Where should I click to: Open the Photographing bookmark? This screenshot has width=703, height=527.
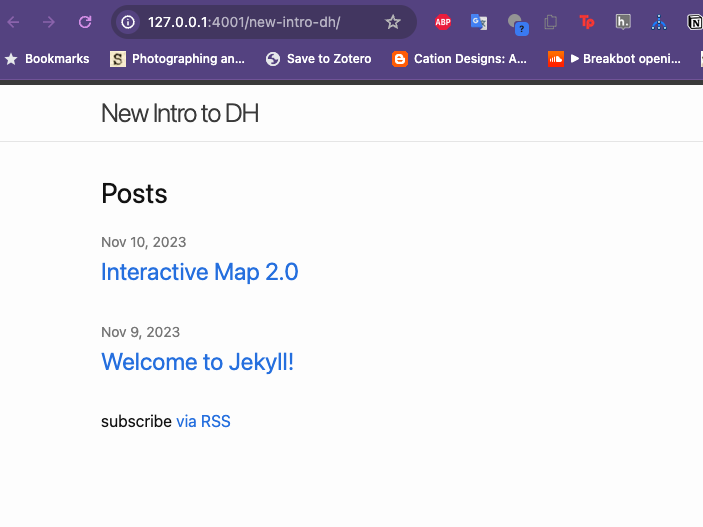point(178,59)
